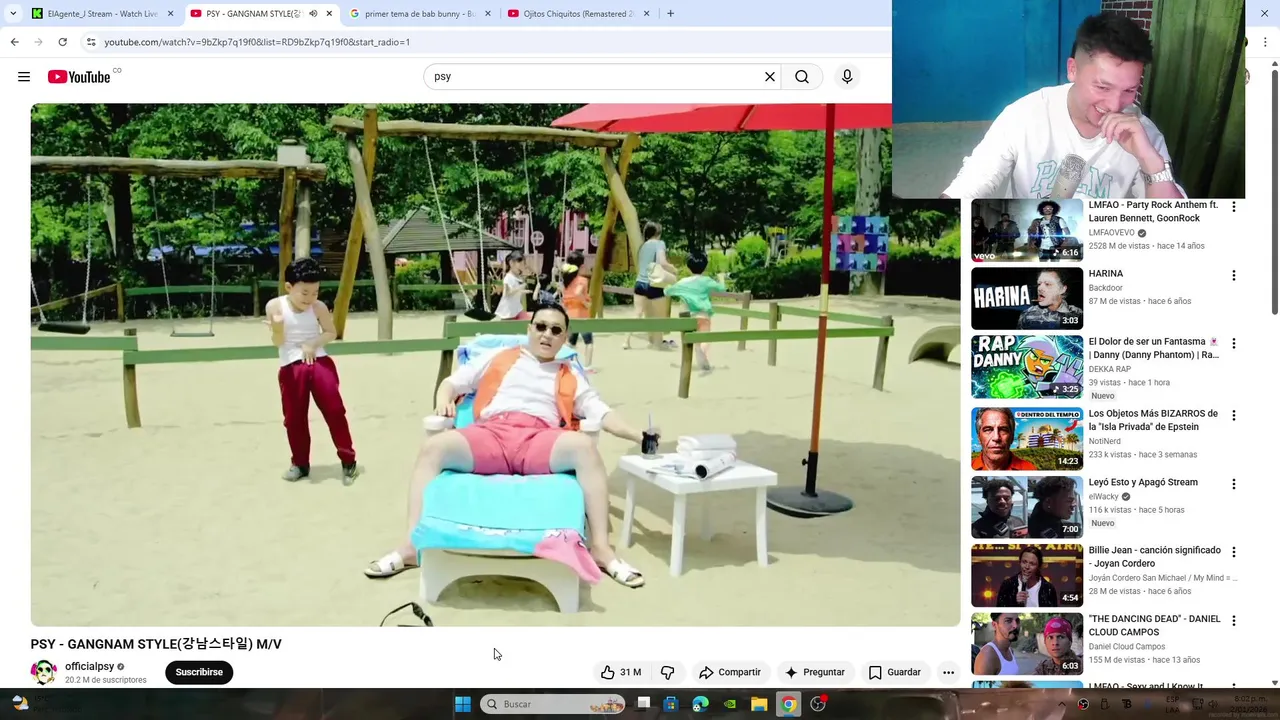
Task: Click the Guardar save button
Action: coord(894,672)
